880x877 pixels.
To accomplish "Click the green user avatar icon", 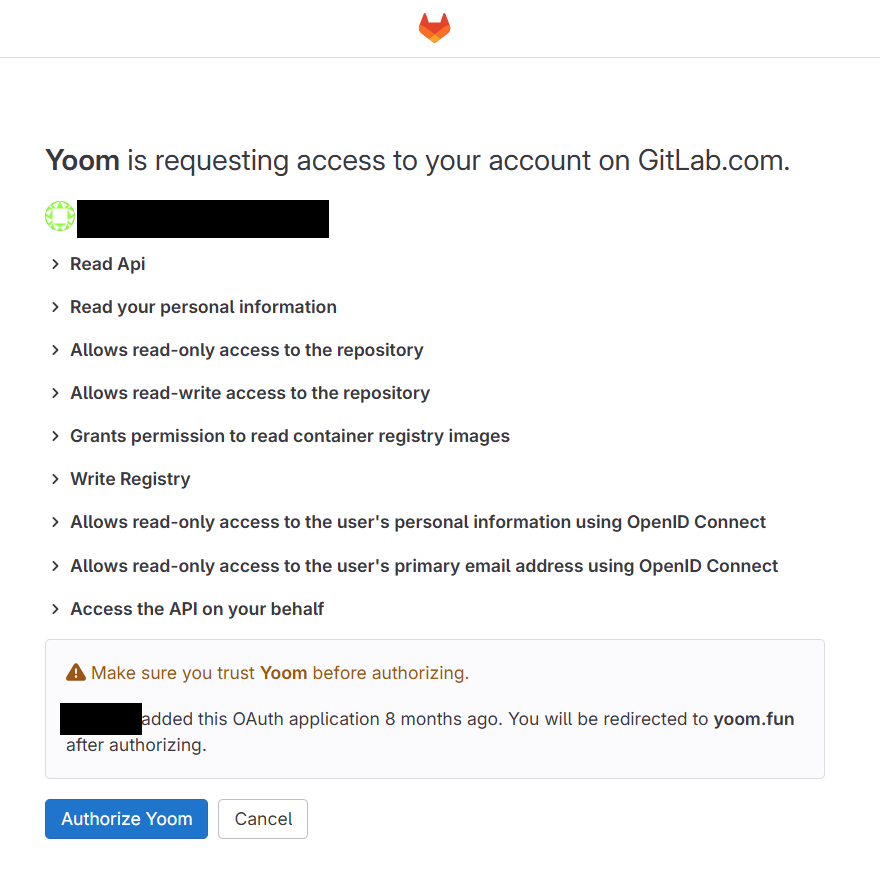I will (x=60, y=216).
